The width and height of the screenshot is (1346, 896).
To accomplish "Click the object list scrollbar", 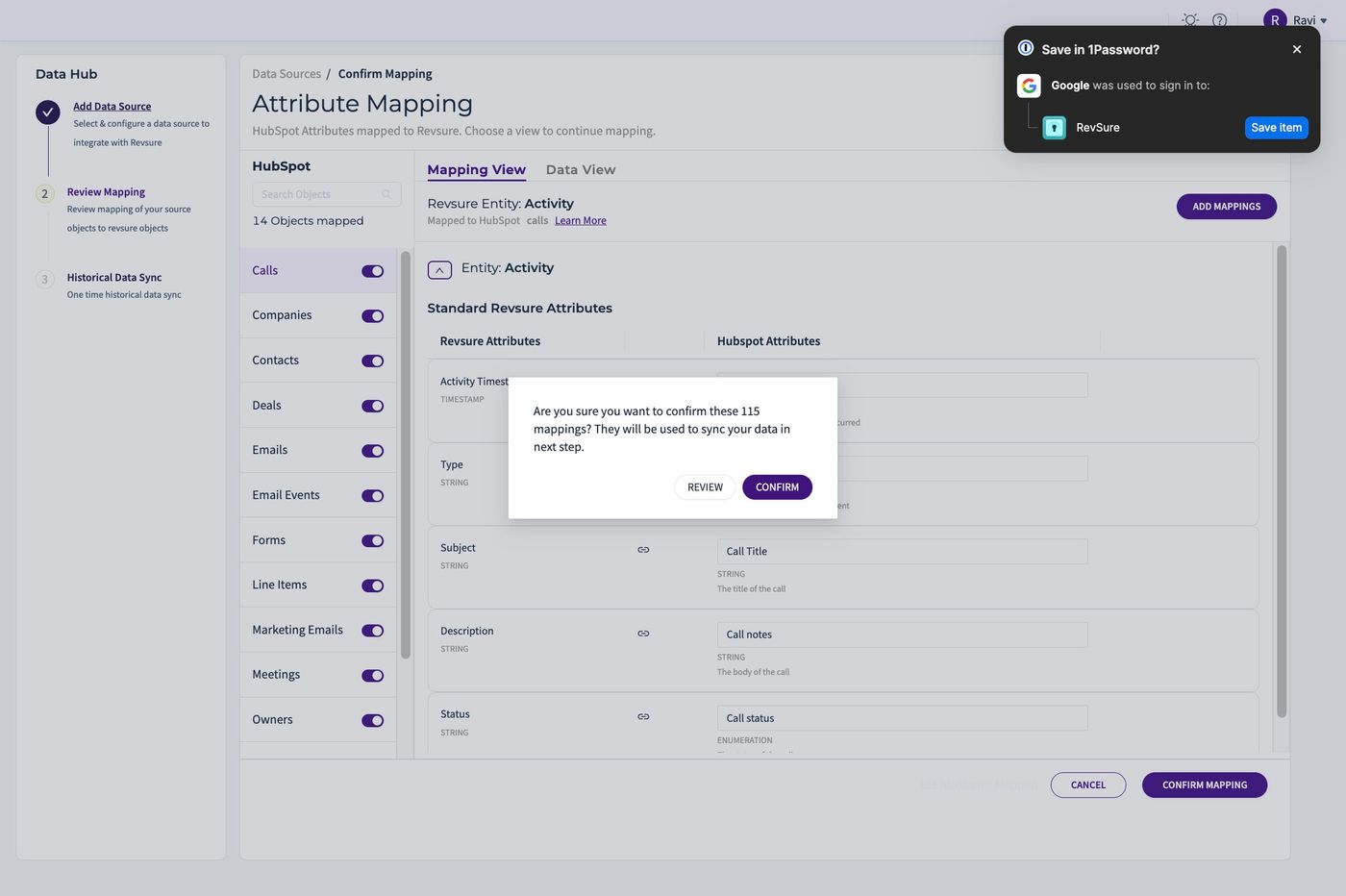I will click(405, 455).
